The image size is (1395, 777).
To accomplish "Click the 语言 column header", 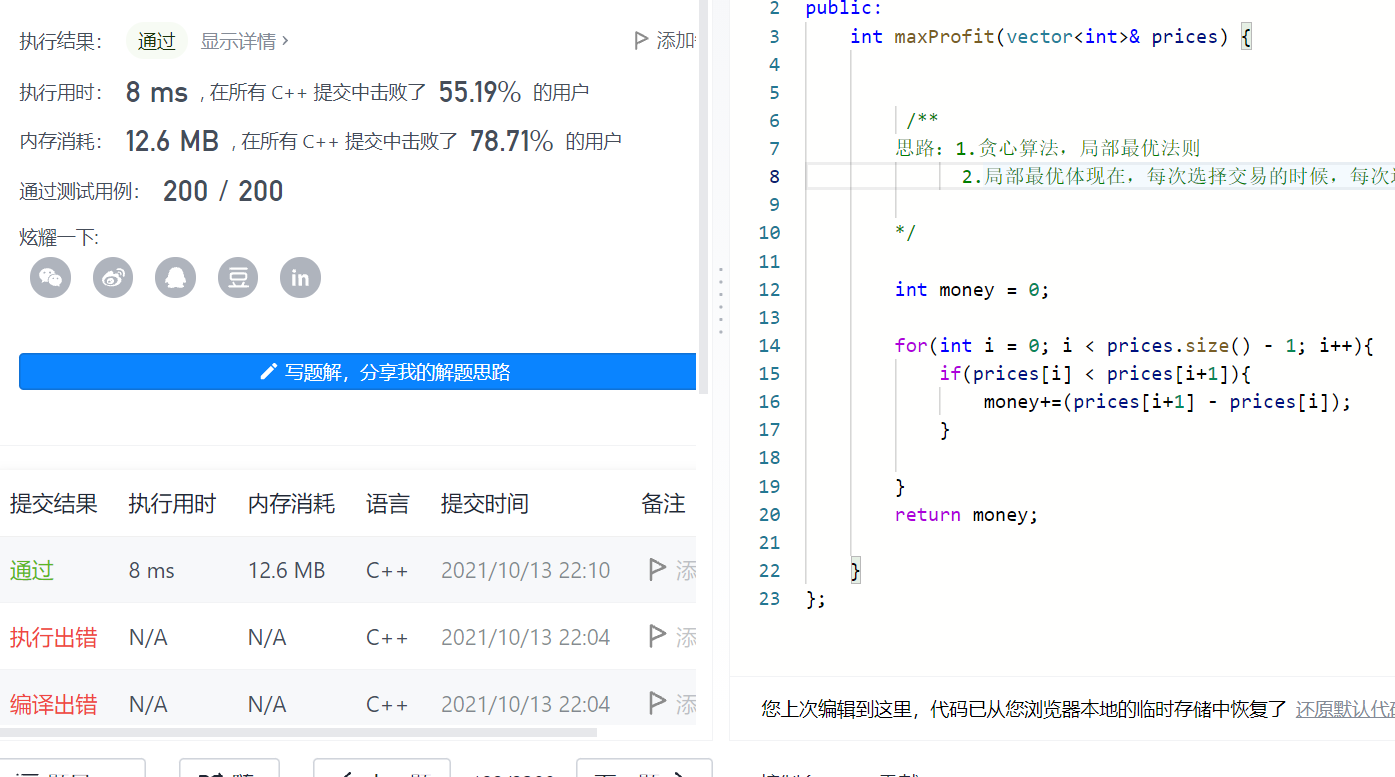I will pyautogui.click(x=388, y=503).
